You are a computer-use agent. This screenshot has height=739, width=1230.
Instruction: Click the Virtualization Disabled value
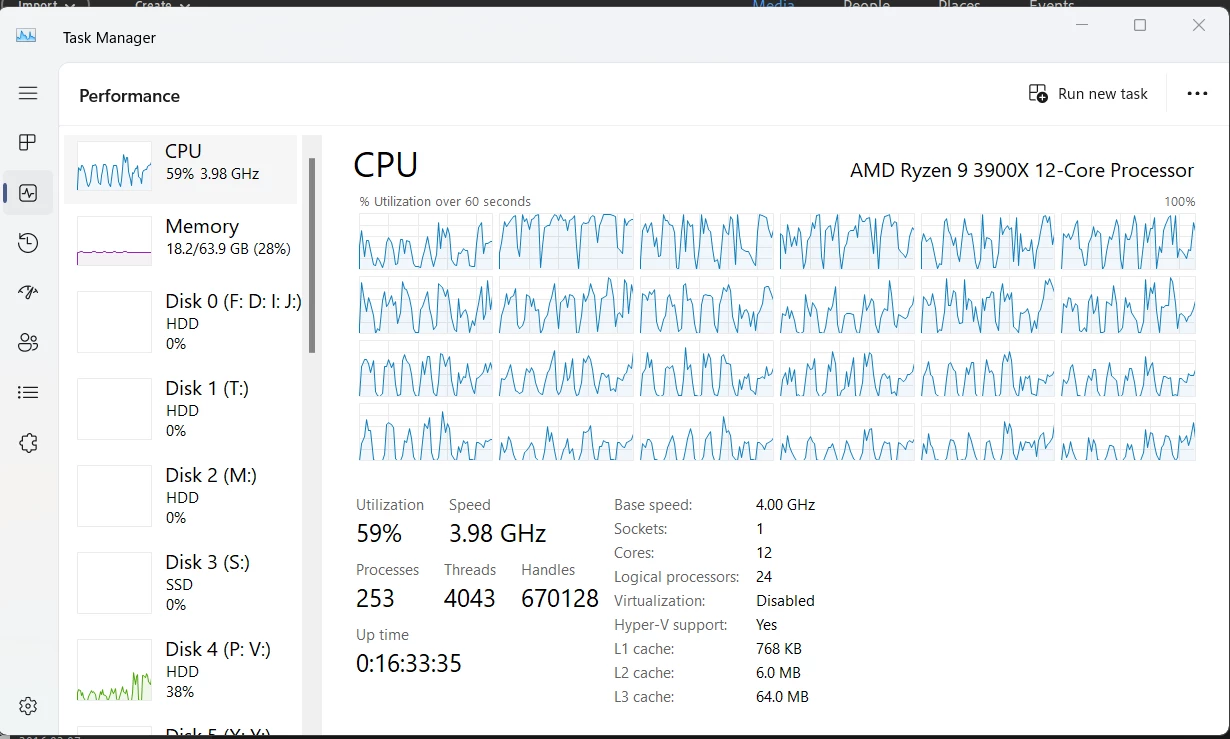(x=785, y=601)
